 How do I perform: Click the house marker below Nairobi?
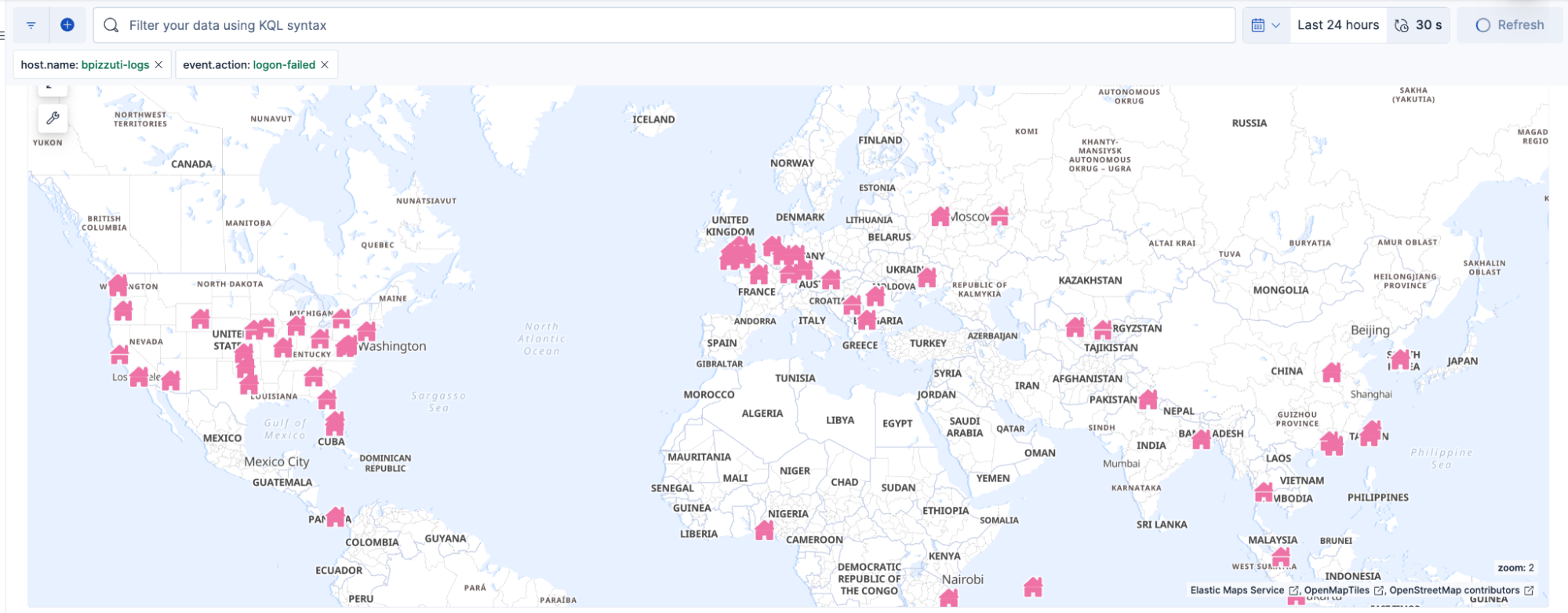click(949, 598)
